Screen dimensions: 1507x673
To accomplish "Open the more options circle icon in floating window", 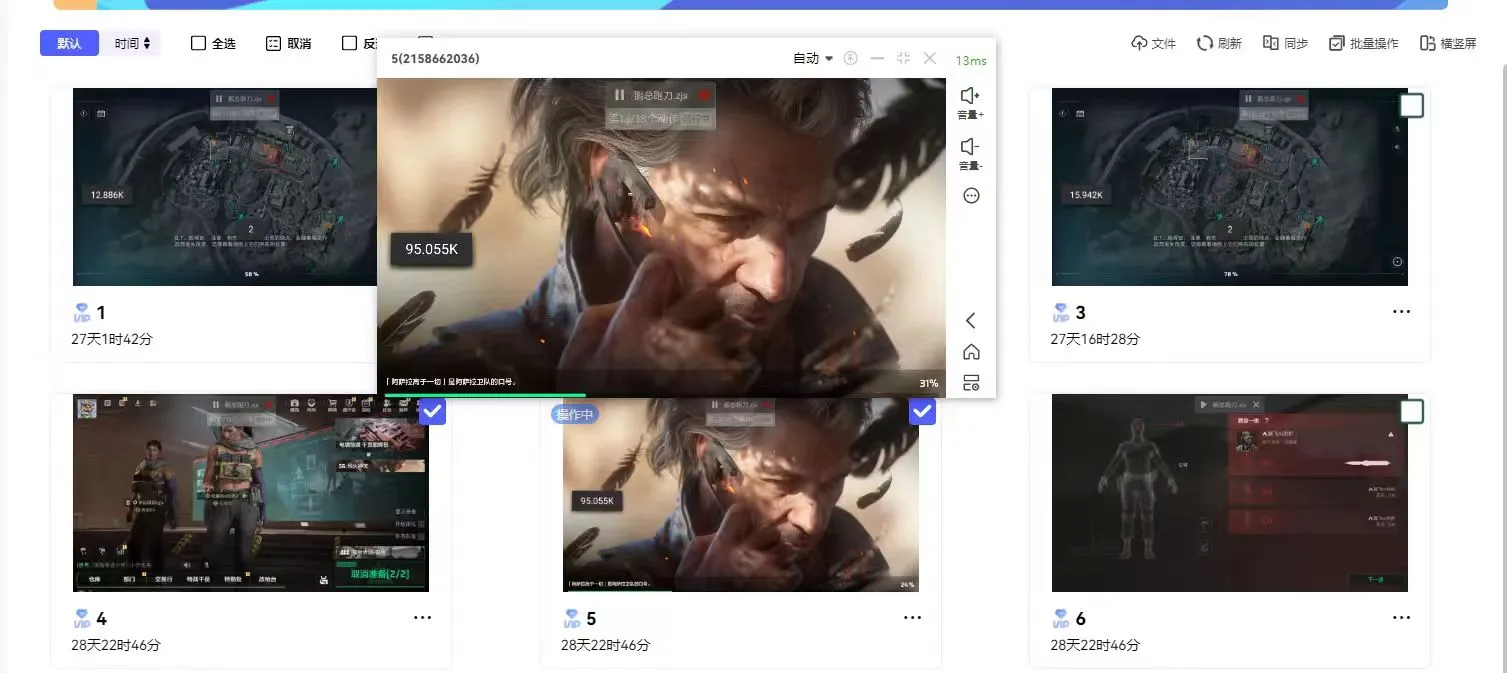I will point(971,196).
